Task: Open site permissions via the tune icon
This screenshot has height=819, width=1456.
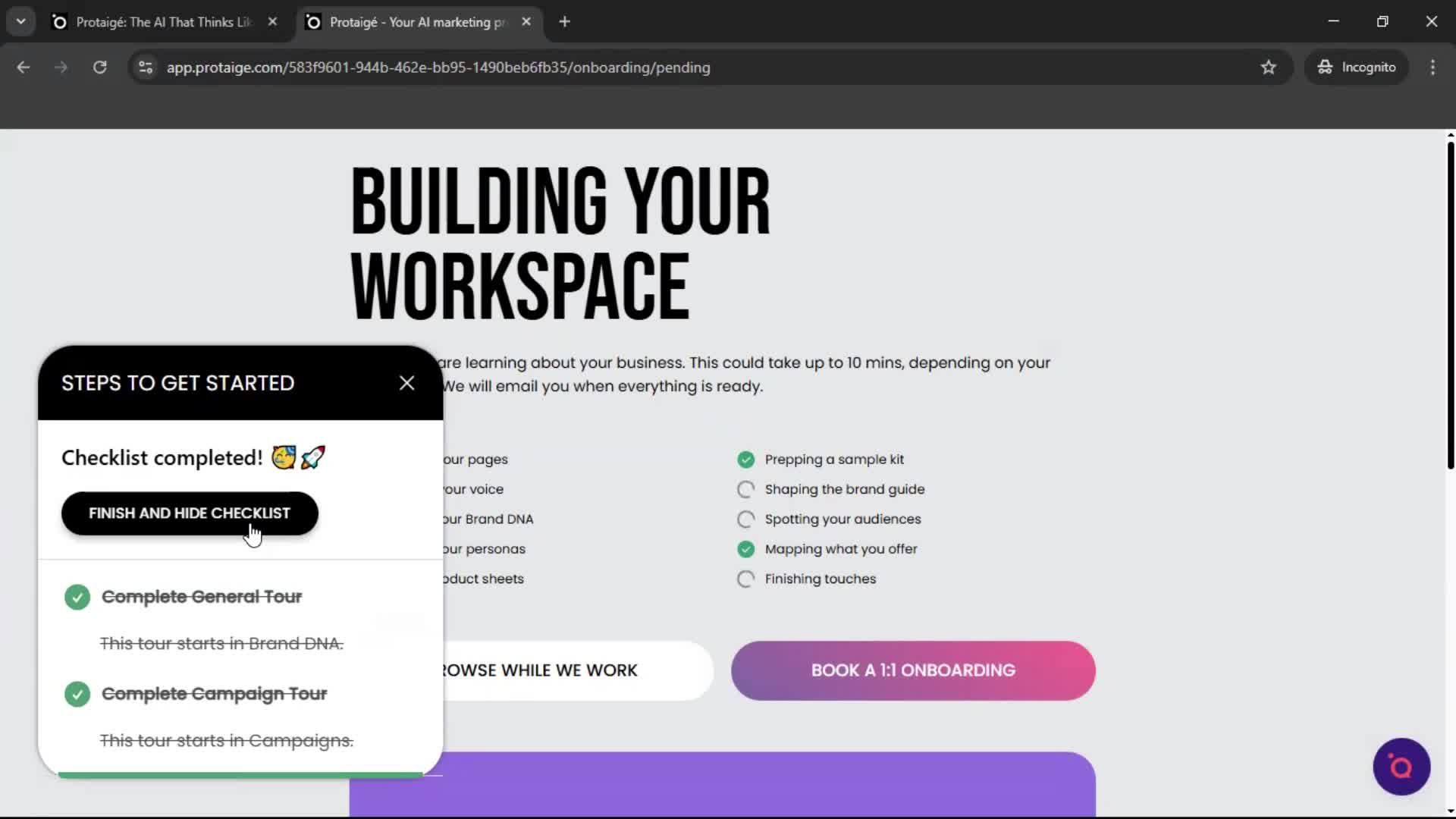Action: (x=145, y=67)
